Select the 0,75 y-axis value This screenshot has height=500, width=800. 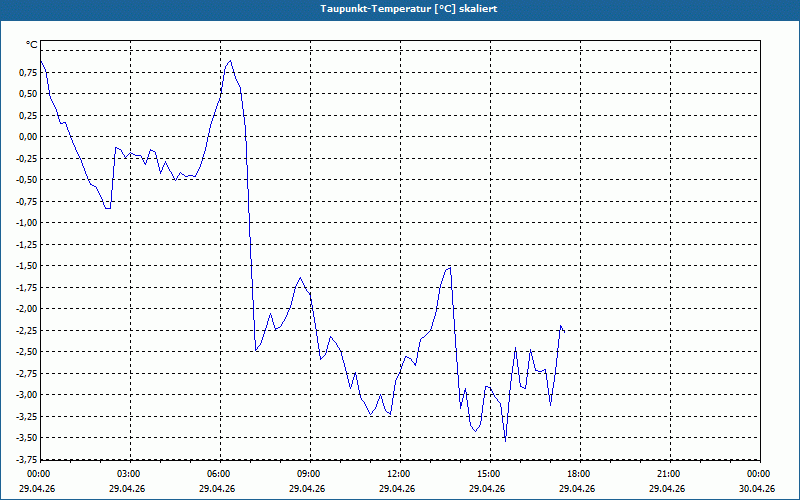coord(28,72)
